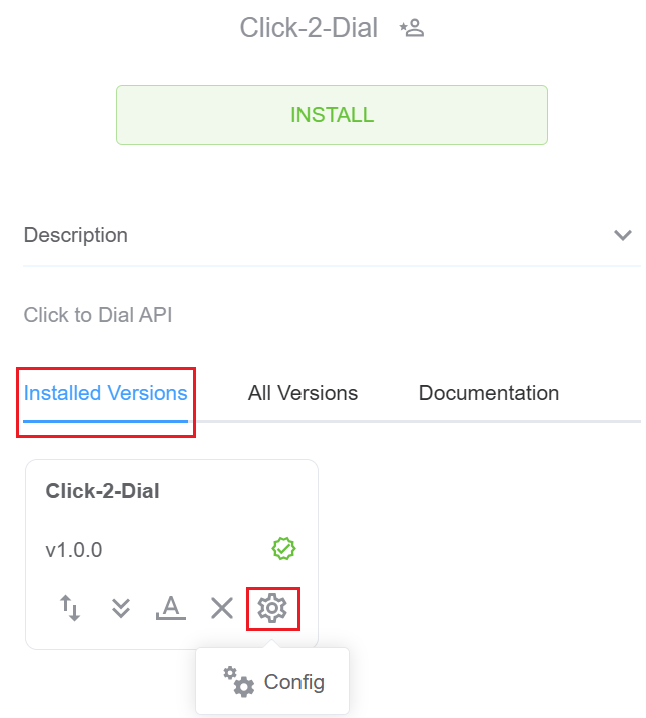
Task: Click the up-down arrows icon on the version card
Action: pyautogui.click(x=70, y=607)
